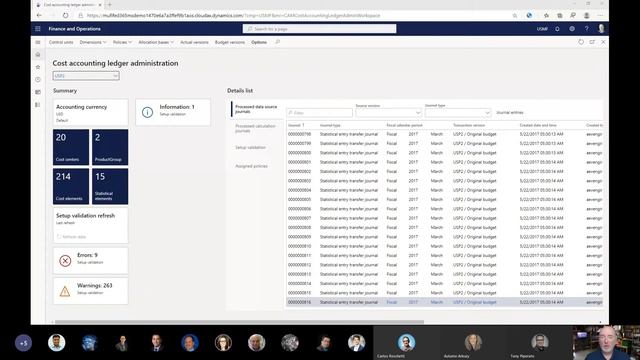Open Recent clock icon in sidebar
Image resolution: width=640 pixels, height=360 pixels.
click(38, 80)
